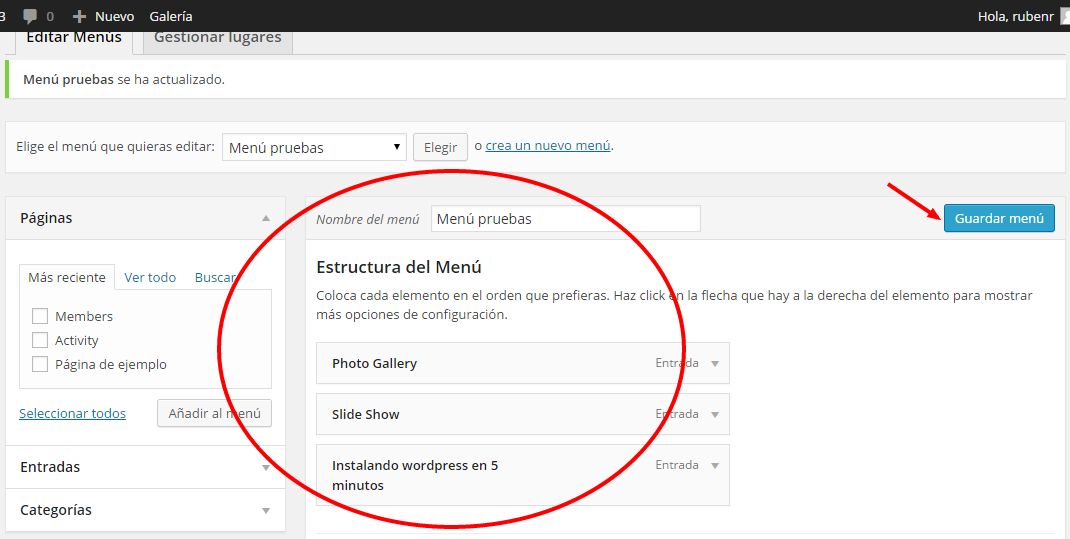This screenshot has height=539, width=1070.
Task: Click the Seleccionar todos link
Action: 72,413
